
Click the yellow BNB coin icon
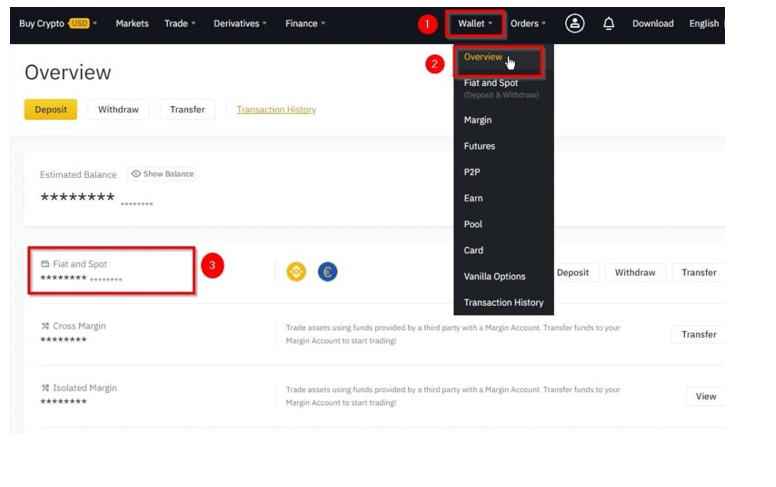(x=296, y=272)
